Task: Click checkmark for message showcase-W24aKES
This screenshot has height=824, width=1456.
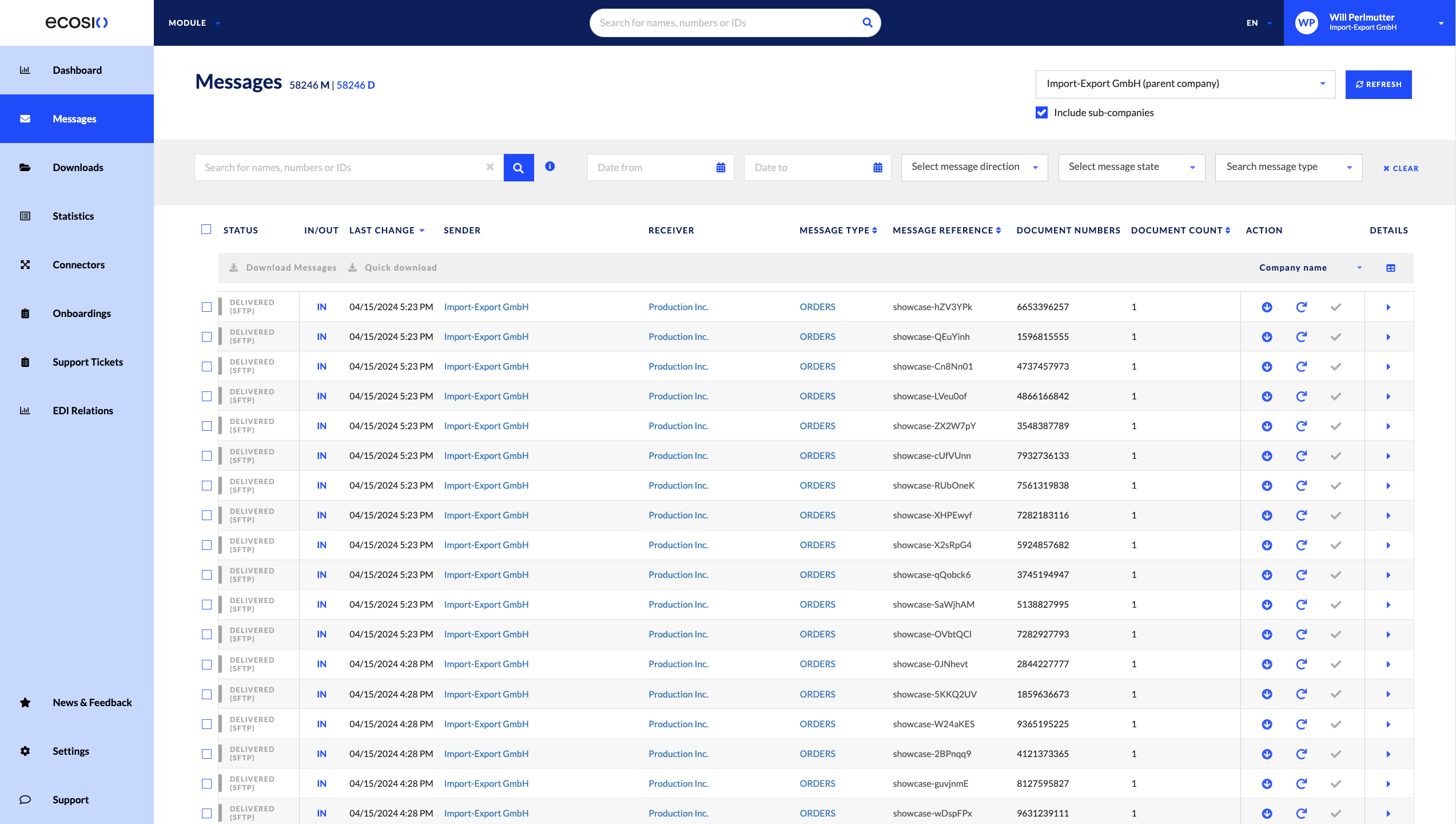Action: [x=1335, y=724]
